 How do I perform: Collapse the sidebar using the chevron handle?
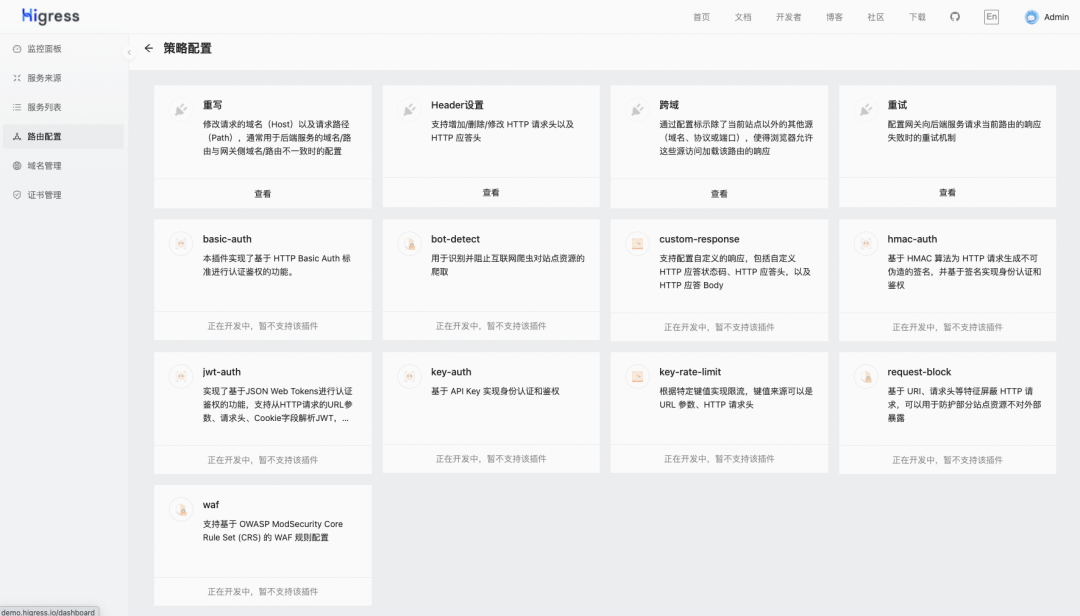click(129, 52)
